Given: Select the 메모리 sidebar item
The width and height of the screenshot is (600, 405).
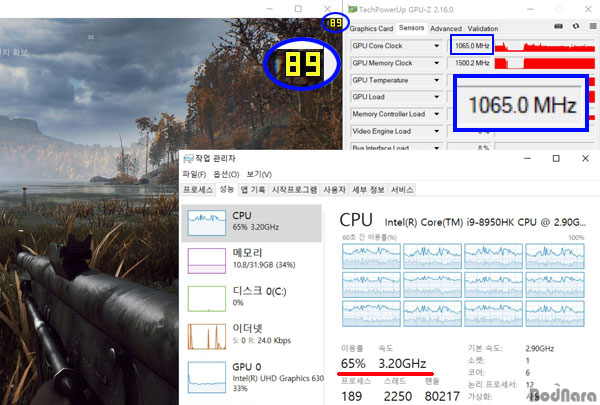Looking at the screenshot, I should point(251,260).
